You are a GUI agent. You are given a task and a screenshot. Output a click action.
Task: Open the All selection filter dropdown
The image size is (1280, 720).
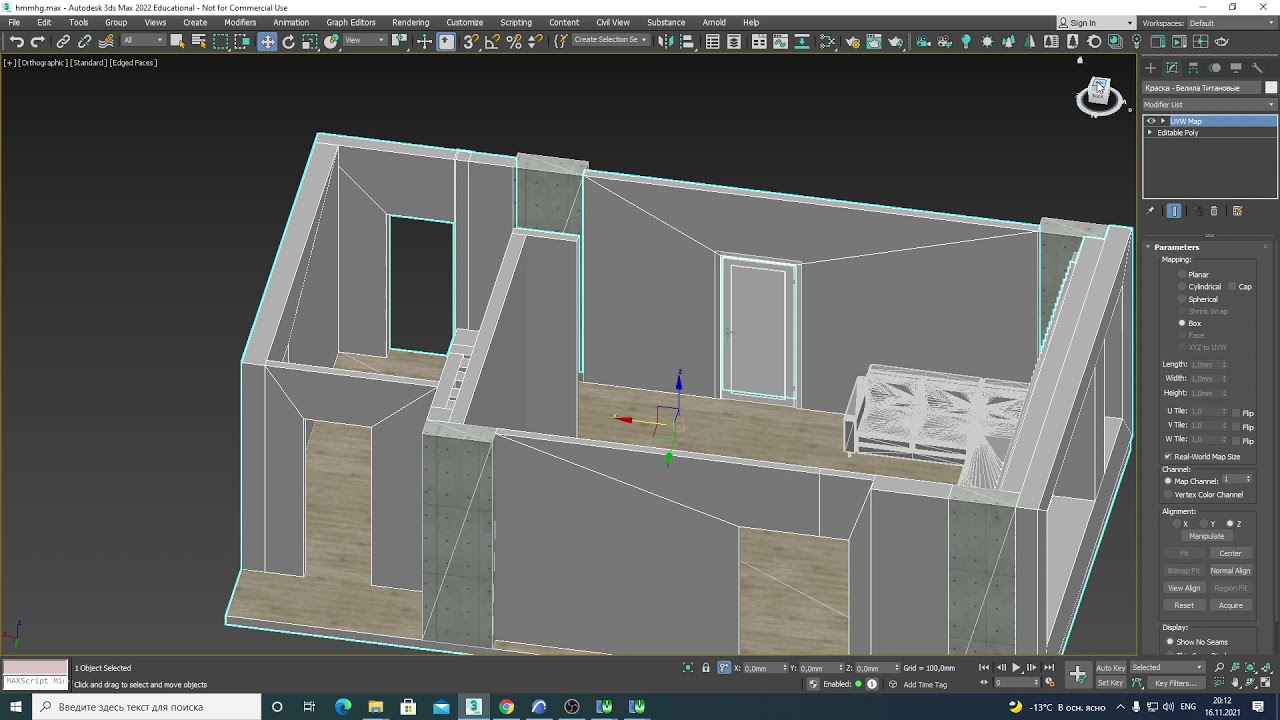pos(142,41)
